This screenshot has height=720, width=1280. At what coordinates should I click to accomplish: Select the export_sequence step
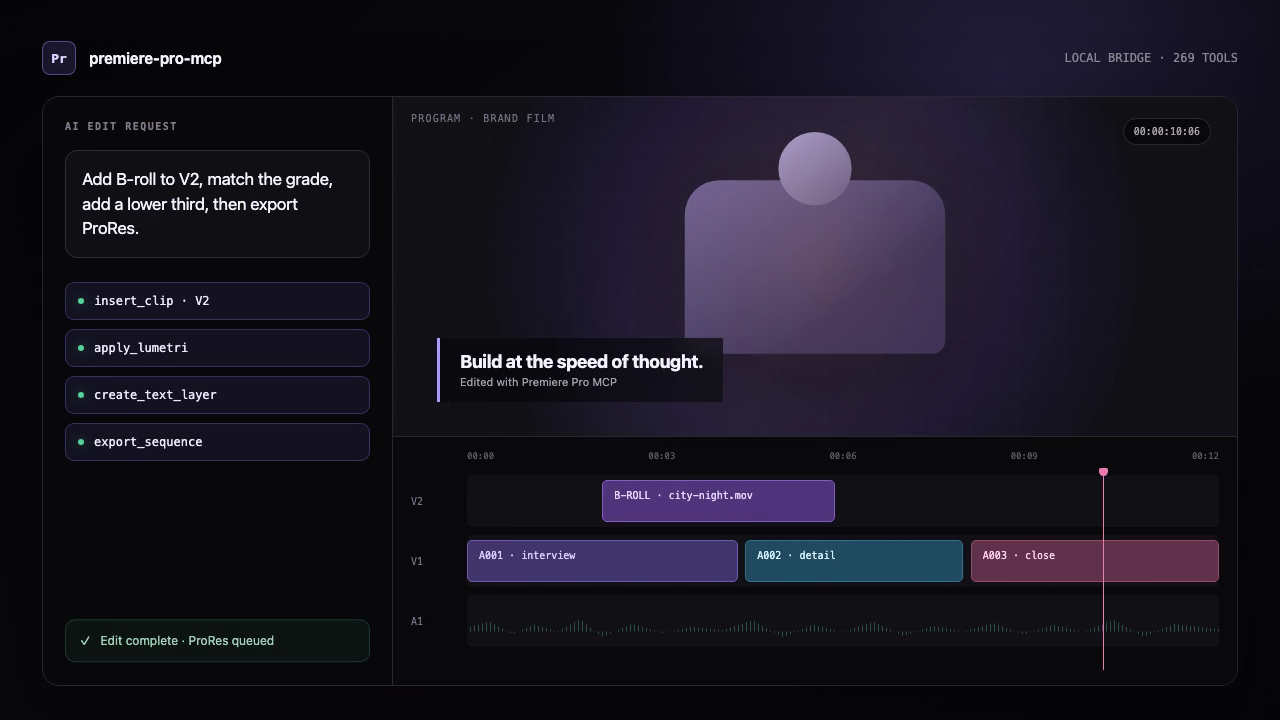(x=217, y=442)
